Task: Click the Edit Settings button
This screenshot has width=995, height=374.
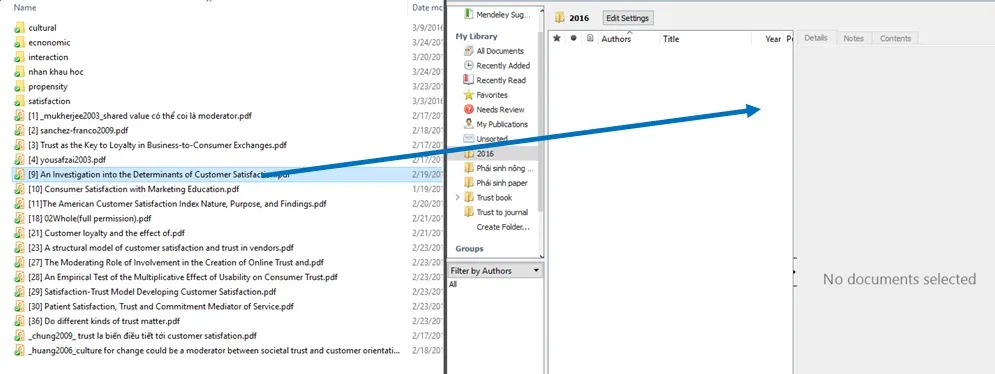Action: pyautogui.click(x=628, y=18)
